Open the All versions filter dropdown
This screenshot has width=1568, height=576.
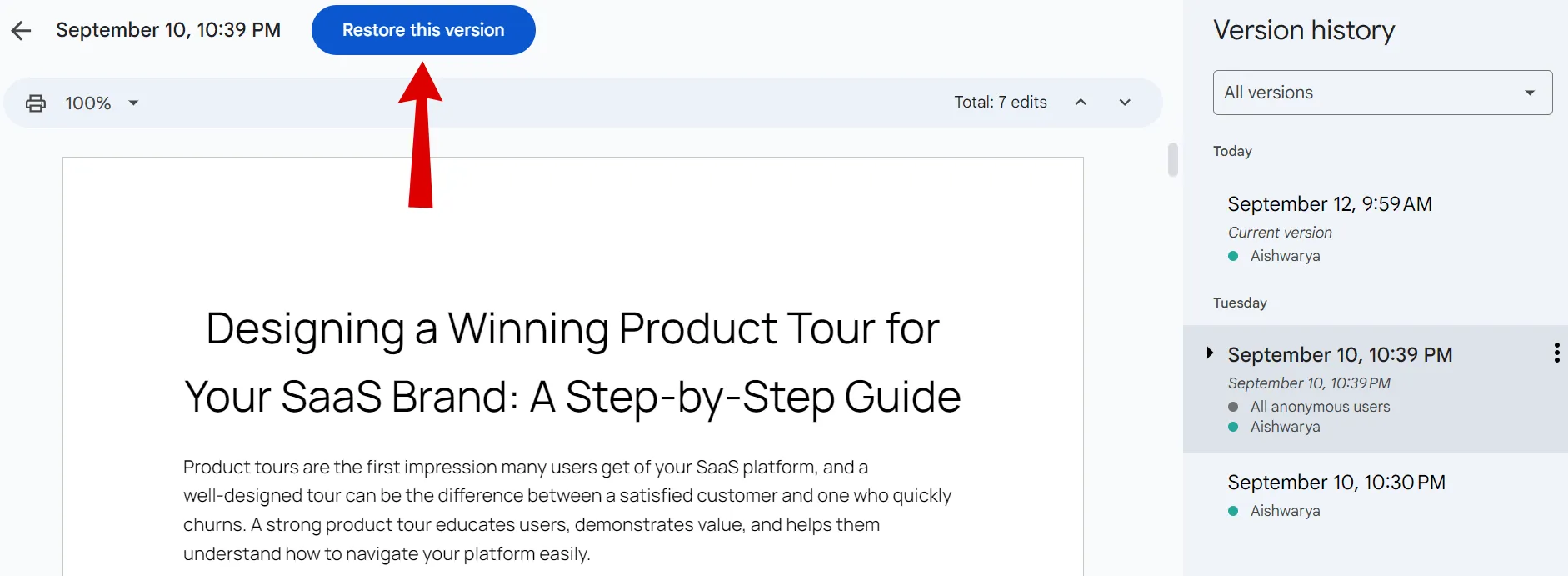pos(1382,93)
